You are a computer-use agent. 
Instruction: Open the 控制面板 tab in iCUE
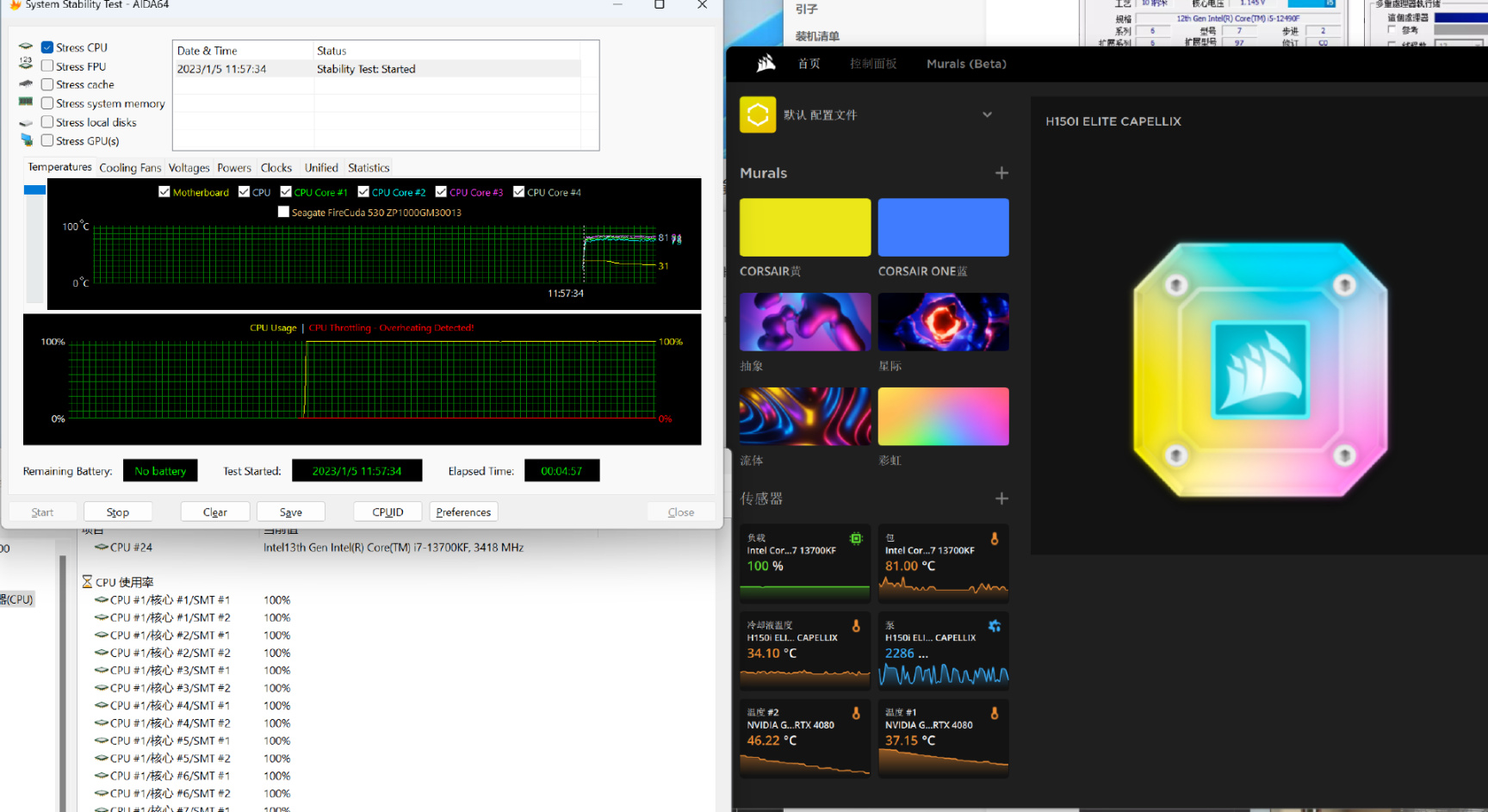[x=873, y=64]
